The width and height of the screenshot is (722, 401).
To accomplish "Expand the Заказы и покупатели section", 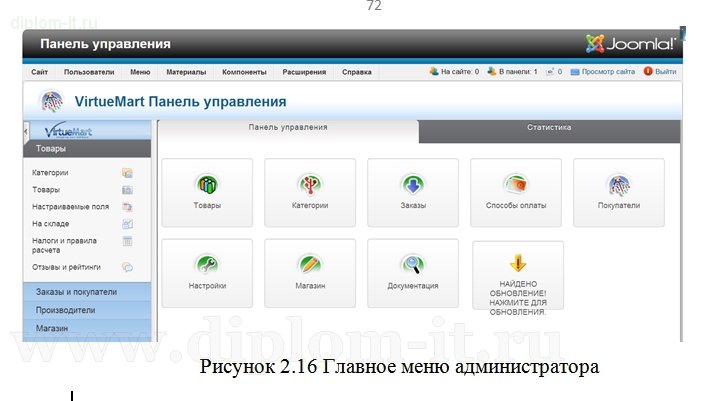I will click(x=87, y=292).
